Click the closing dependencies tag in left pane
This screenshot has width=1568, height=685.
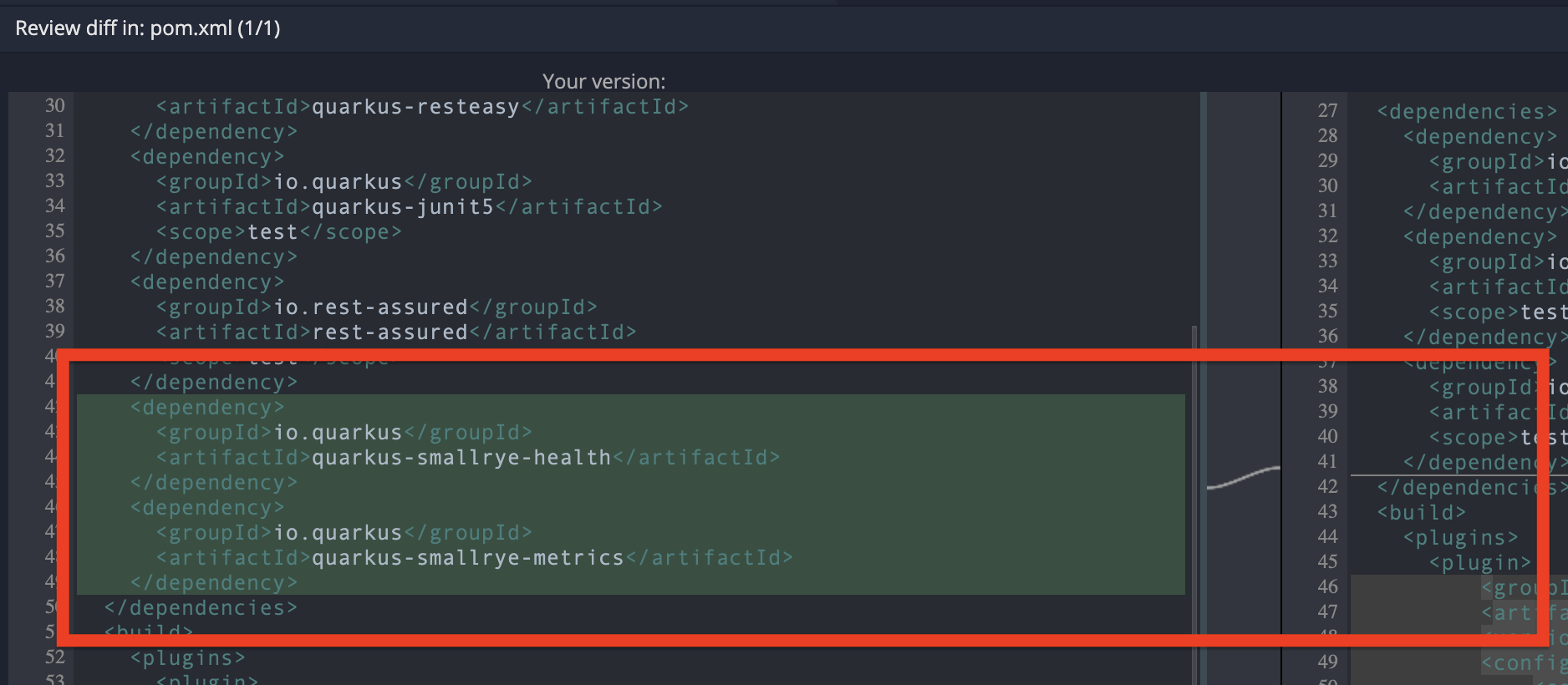tap(201, 608)
